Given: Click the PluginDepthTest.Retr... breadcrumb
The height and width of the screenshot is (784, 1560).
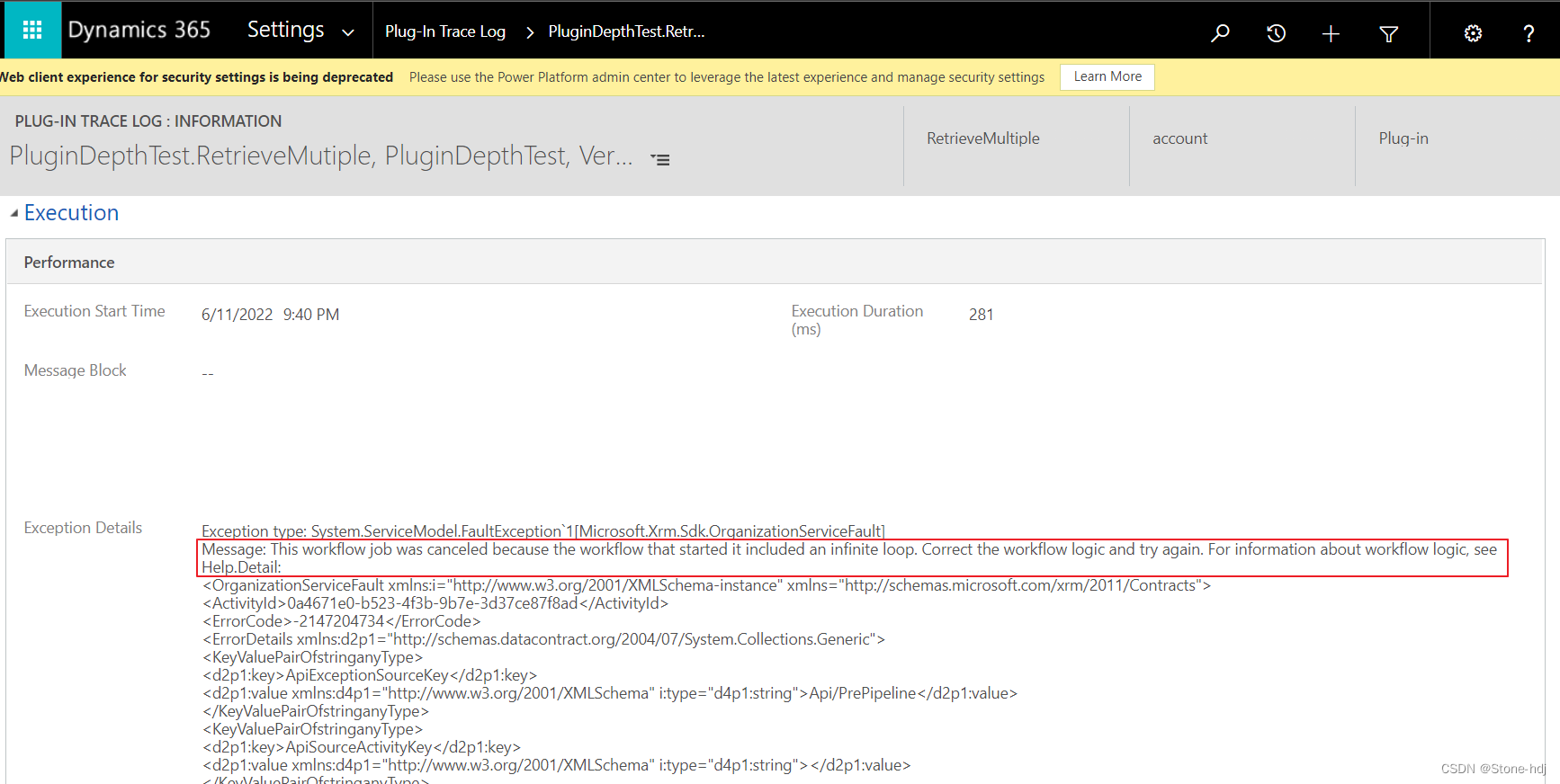Looking at the screenshot, I should coord(626,31).
